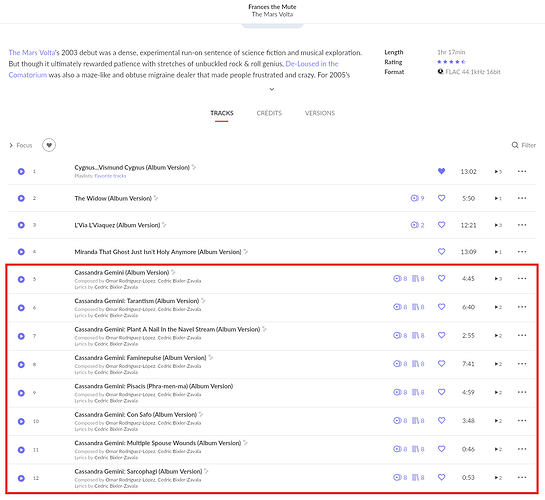Toggle the favorites heart filter beside Focus
Viewport: 545px width, 500px height.
(49, 145)
